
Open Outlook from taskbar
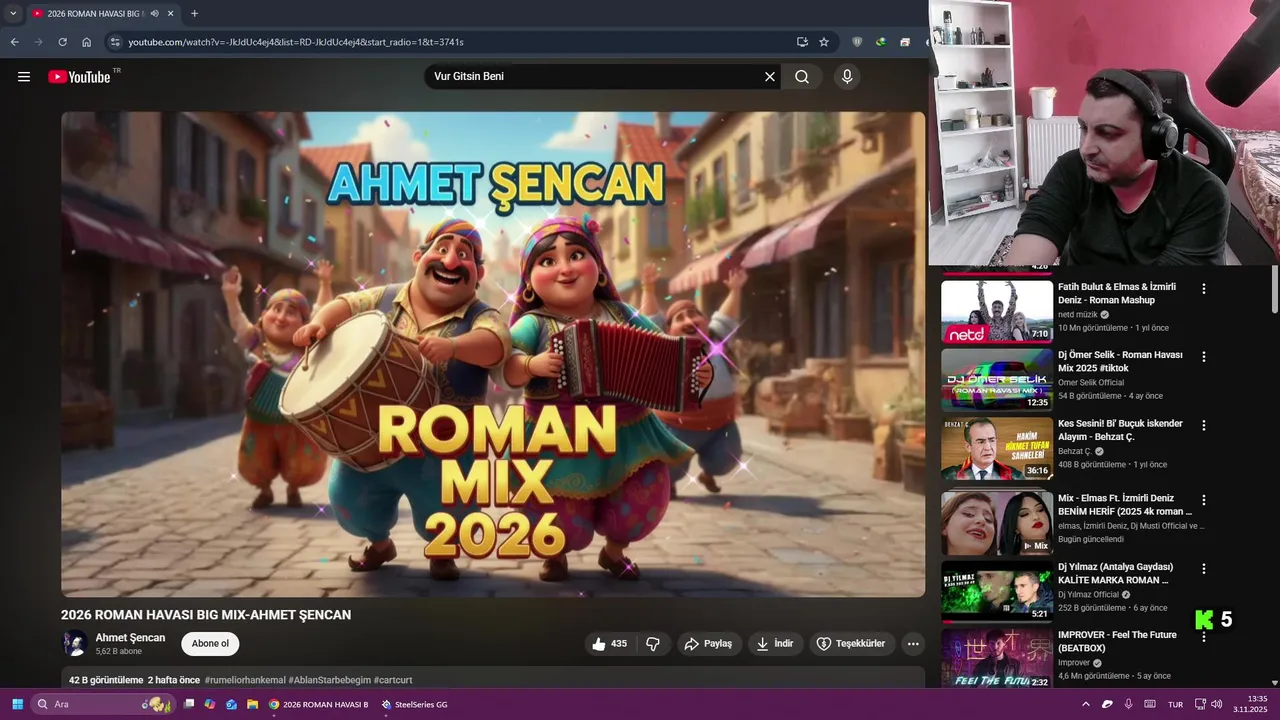231,704
